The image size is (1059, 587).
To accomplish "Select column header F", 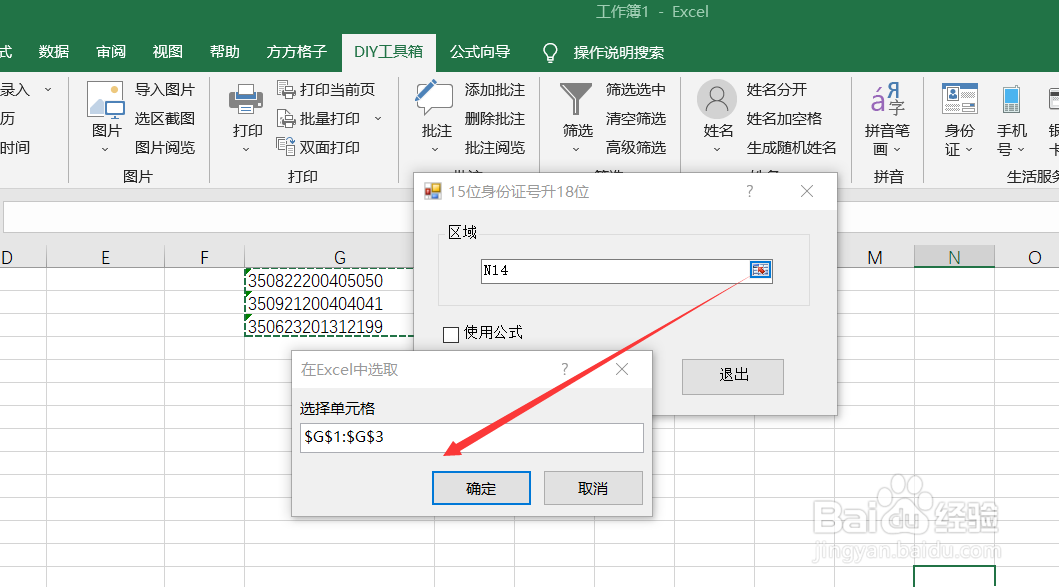I will pyautogui.click(x=205, y=257).
